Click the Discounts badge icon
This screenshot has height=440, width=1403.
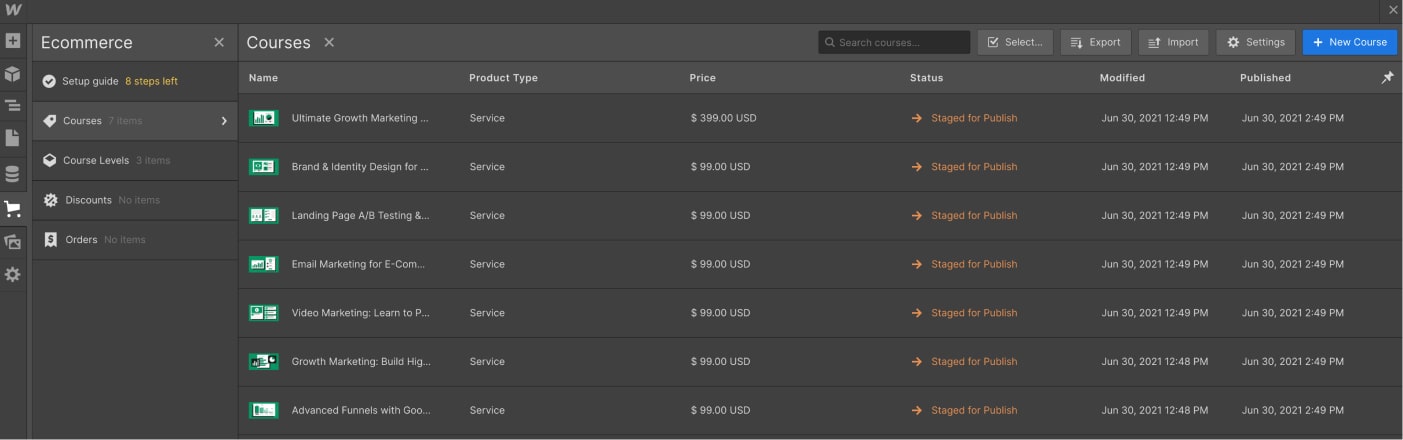click(50, 200)
